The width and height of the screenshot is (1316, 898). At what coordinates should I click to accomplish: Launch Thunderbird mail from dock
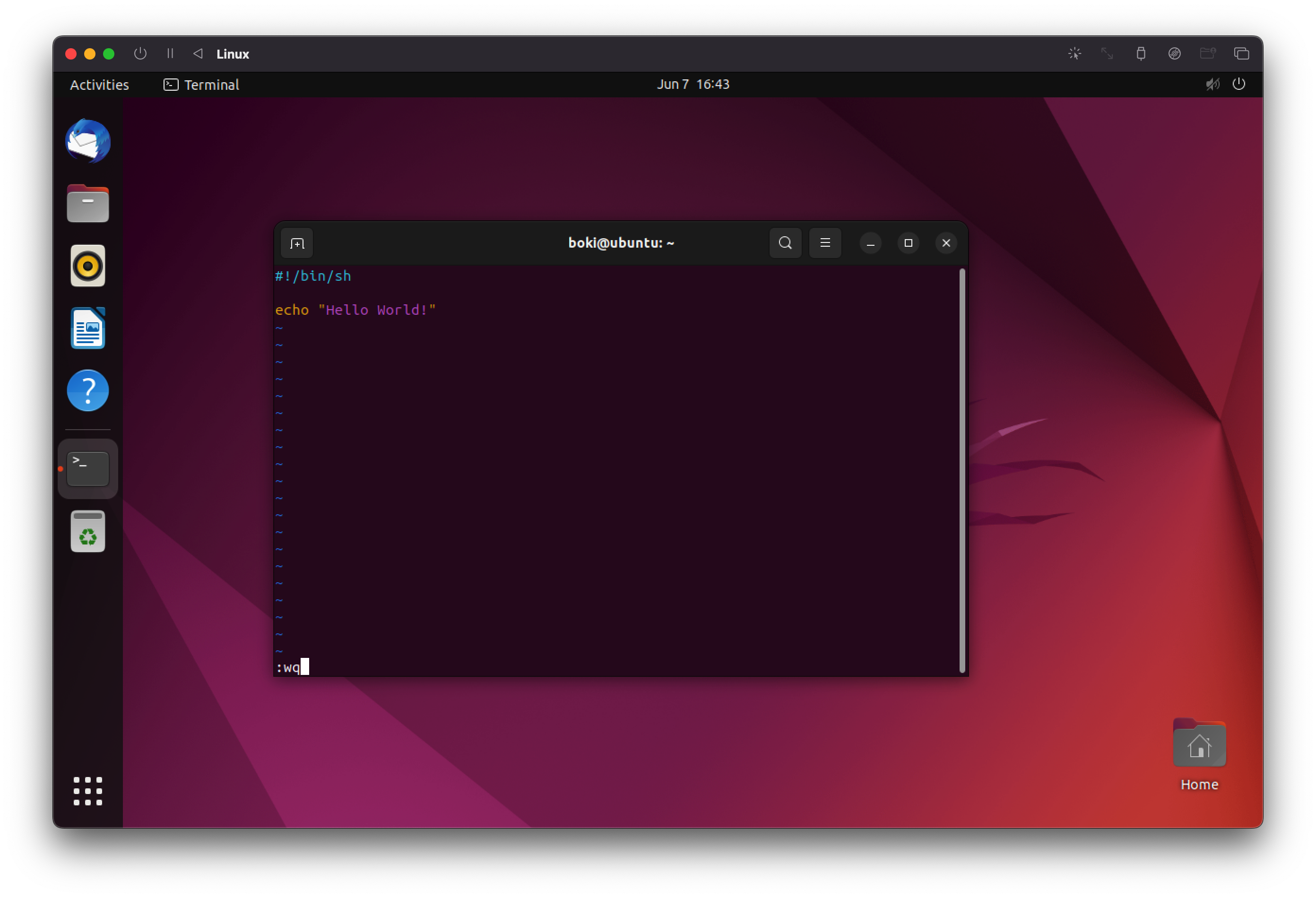(x=88, y=141)
